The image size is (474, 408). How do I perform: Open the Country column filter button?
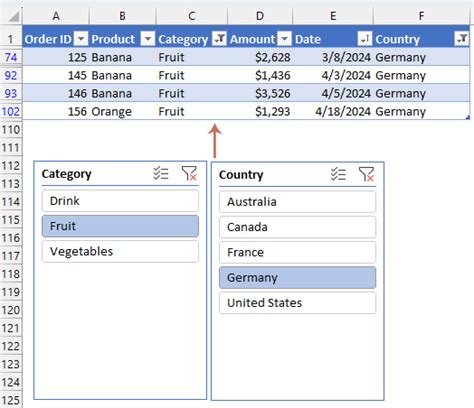(462, 39)
